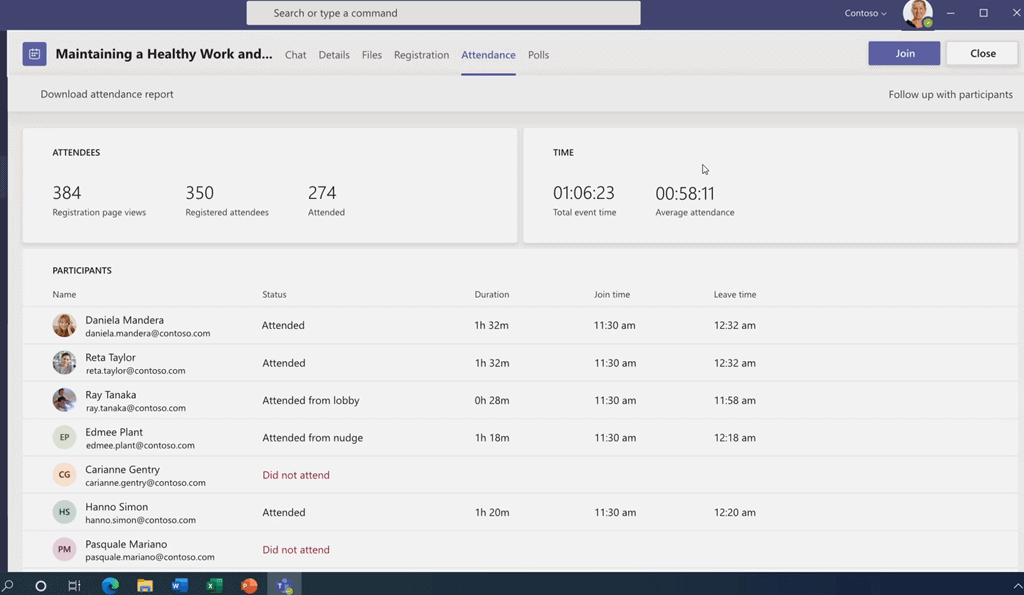Viewport: 1024px width, 595px height.
Task: Open PowerPoint from the taskbar
Action: click(249, 585)
